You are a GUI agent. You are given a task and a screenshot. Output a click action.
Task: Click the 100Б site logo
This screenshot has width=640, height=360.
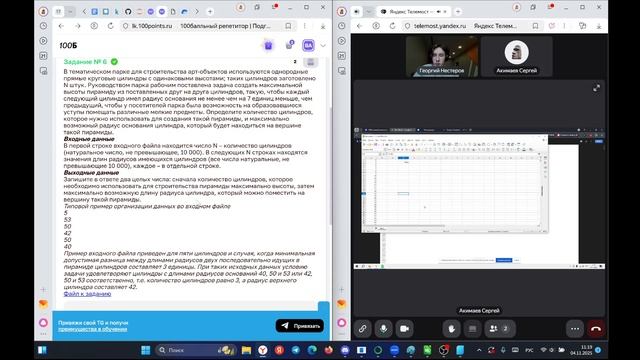click(68, 45)
